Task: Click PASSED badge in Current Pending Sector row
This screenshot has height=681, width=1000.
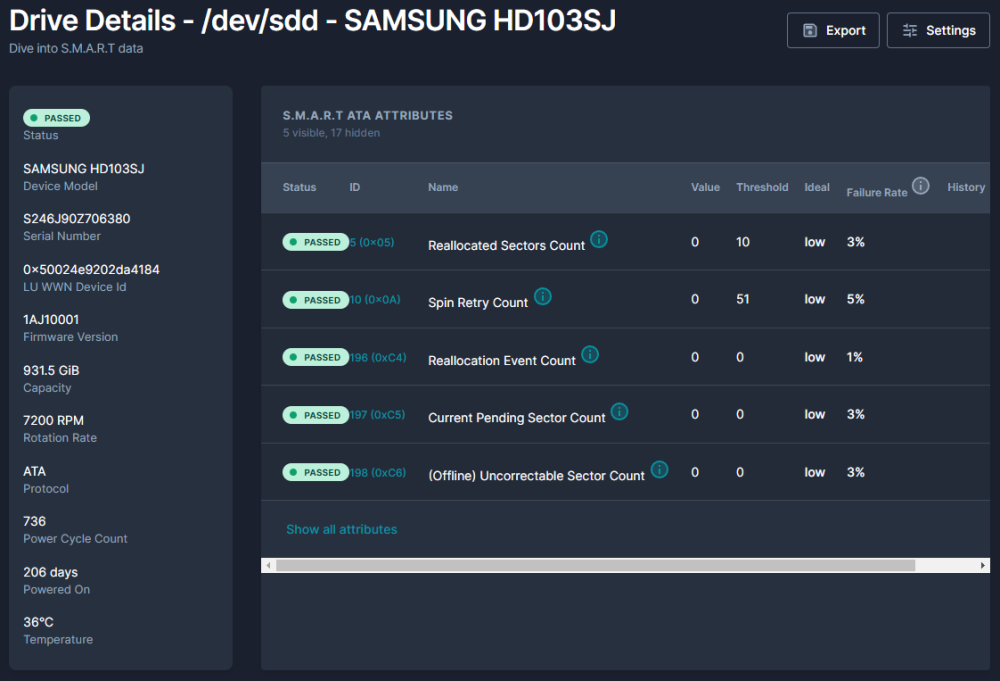Action: (x=316, y=415)
